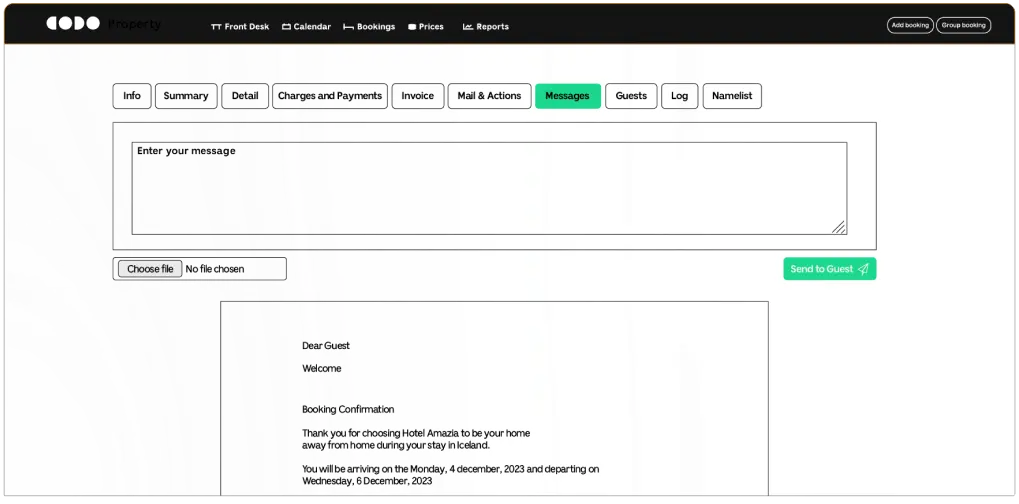Click the Calendar icon in top navigation

click(287, 27)
